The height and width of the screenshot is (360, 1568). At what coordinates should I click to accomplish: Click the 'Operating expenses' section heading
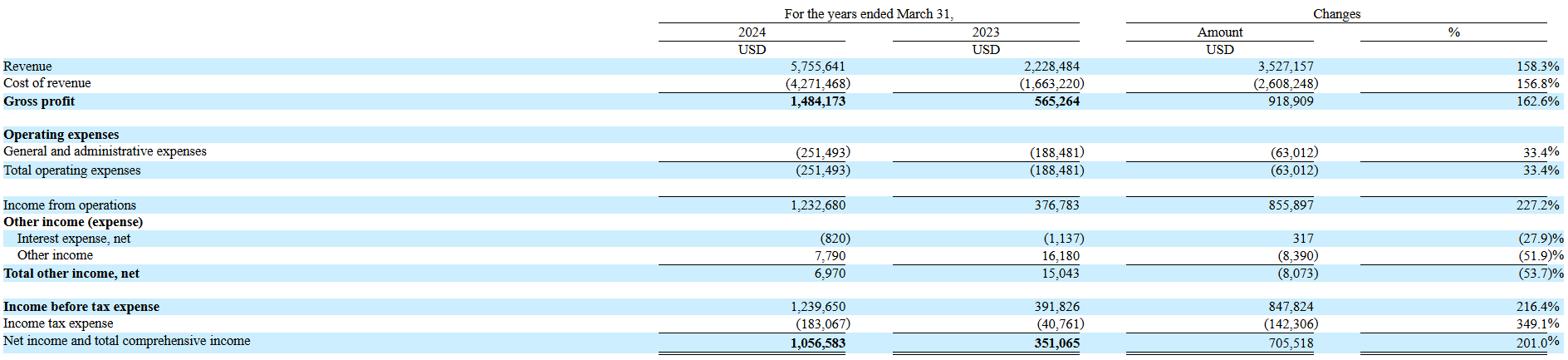click(61, 135)
